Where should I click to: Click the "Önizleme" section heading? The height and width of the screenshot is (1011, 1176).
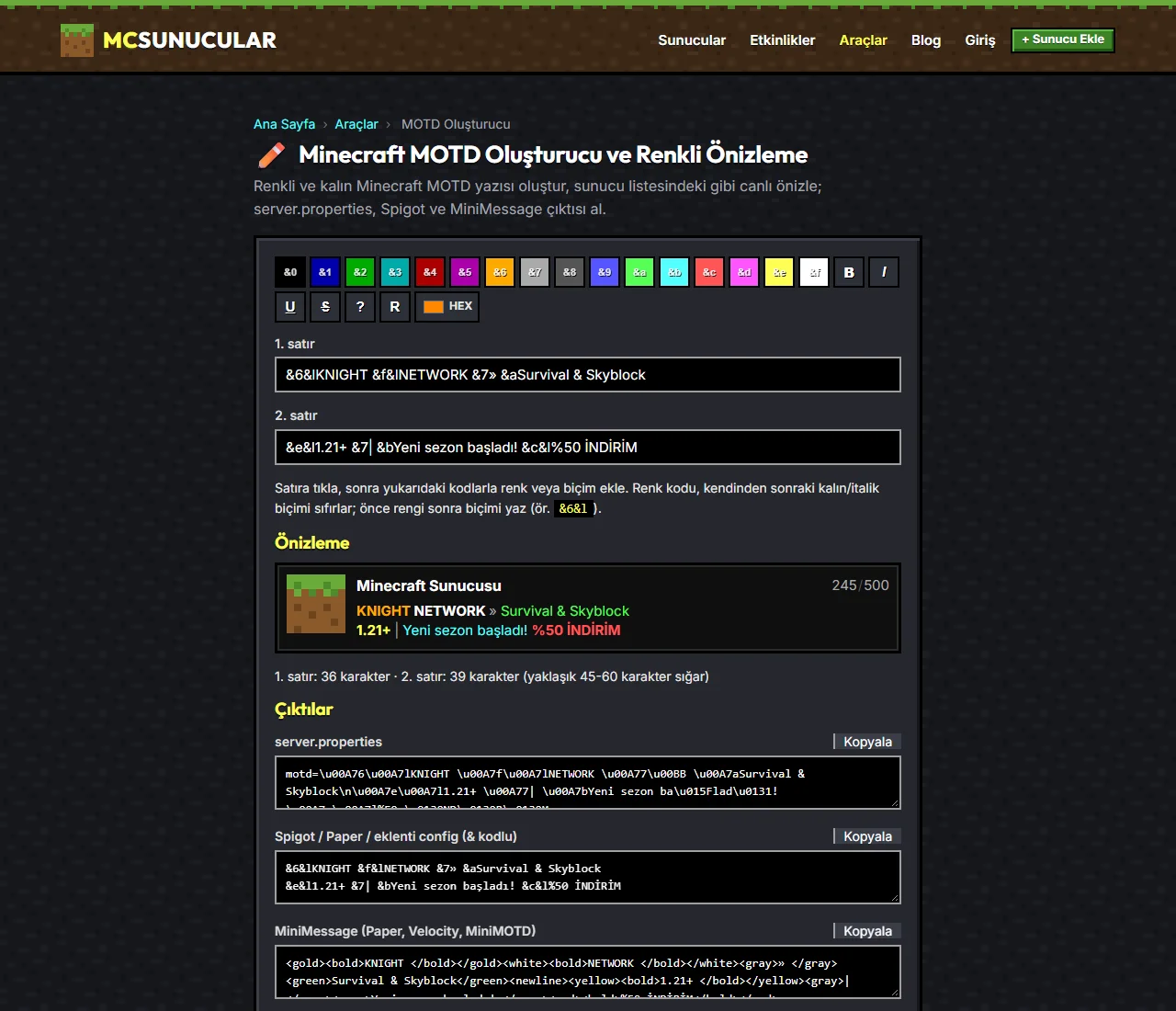click(312, 542)
